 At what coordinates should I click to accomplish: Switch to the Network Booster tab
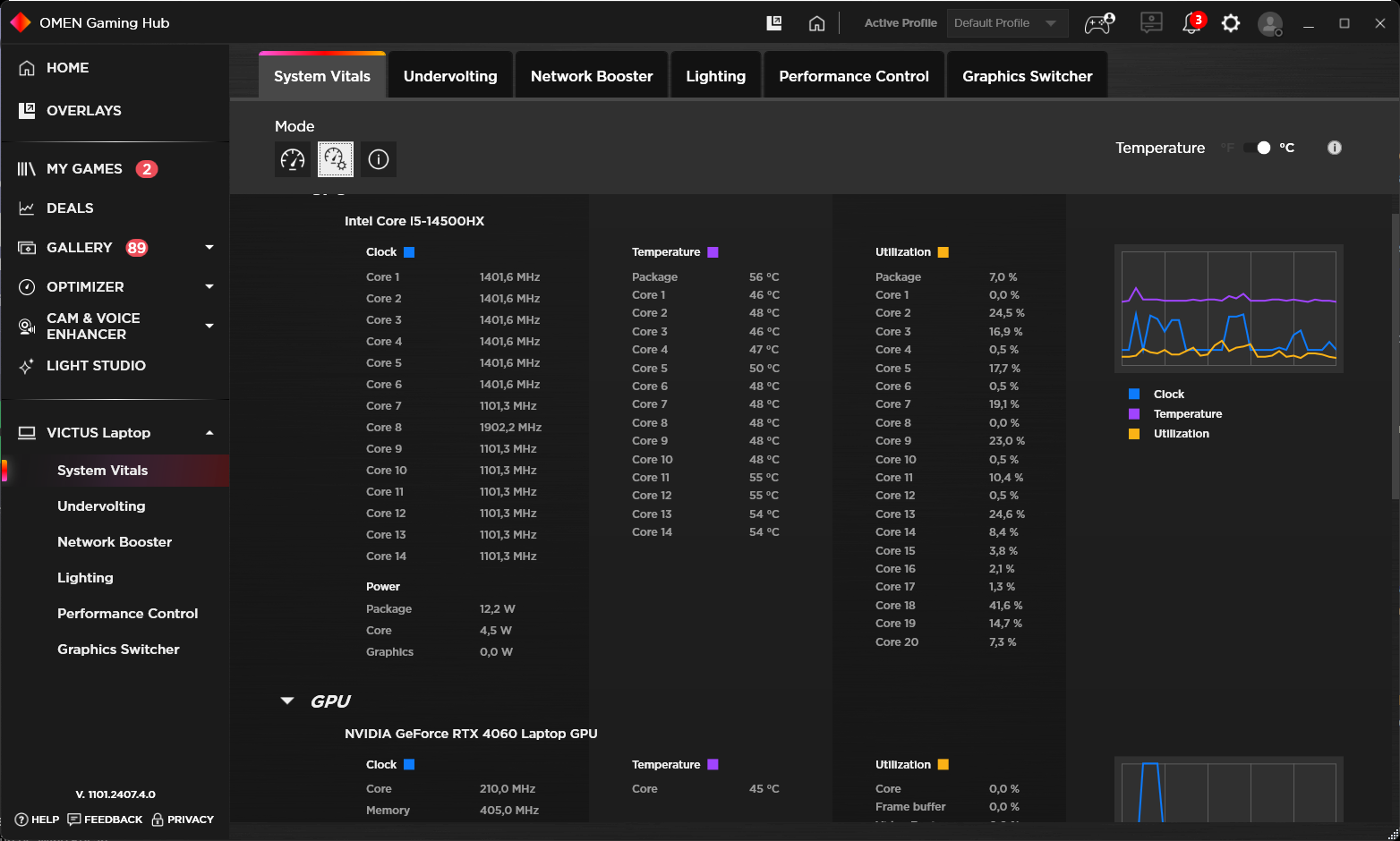pos(592,76)
